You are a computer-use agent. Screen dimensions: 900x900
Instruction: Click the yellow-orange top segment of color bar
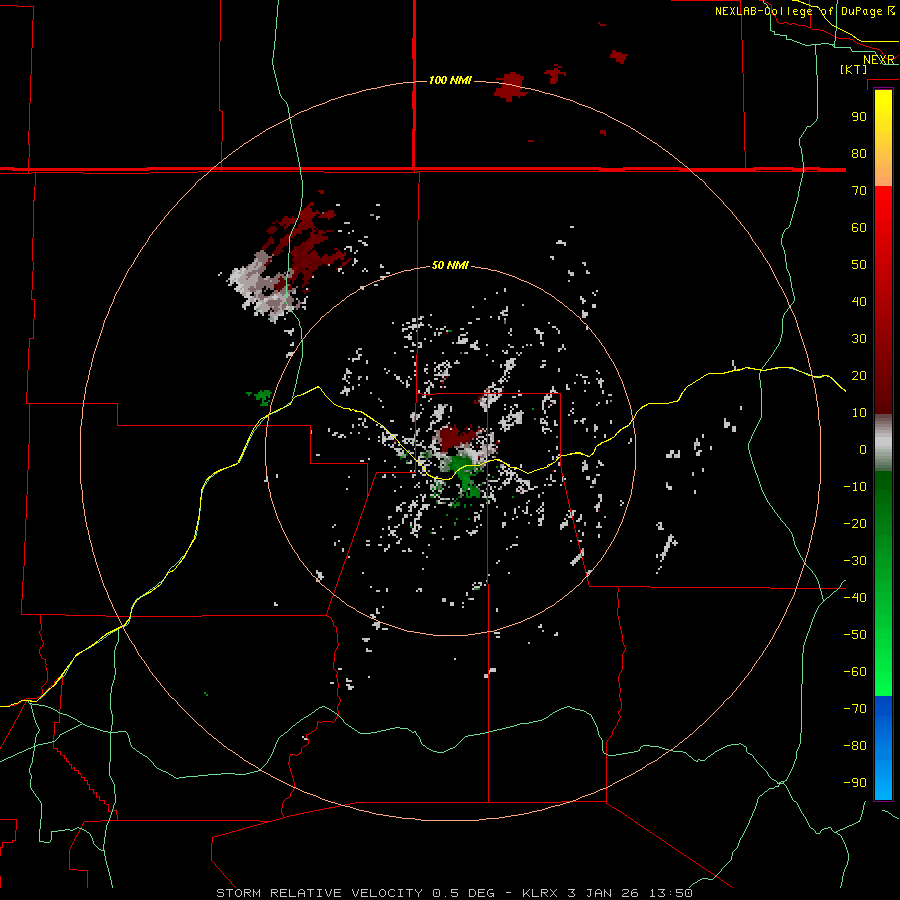[883, 138]
